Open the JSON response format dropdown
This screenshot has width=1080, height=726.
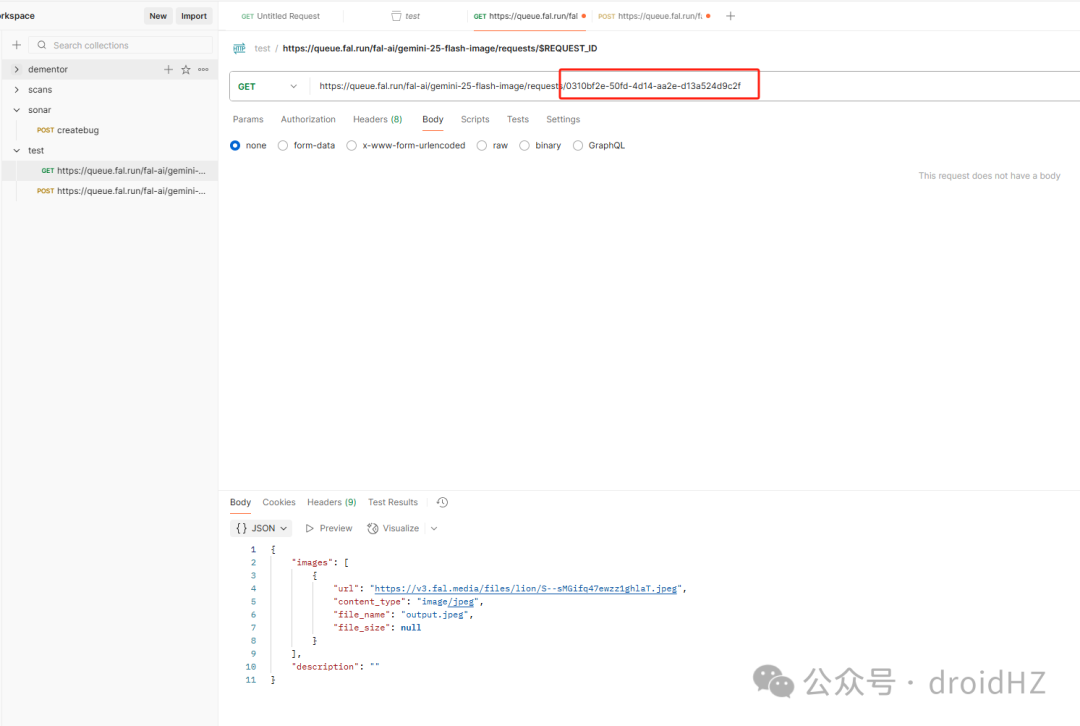coord(260,528)
